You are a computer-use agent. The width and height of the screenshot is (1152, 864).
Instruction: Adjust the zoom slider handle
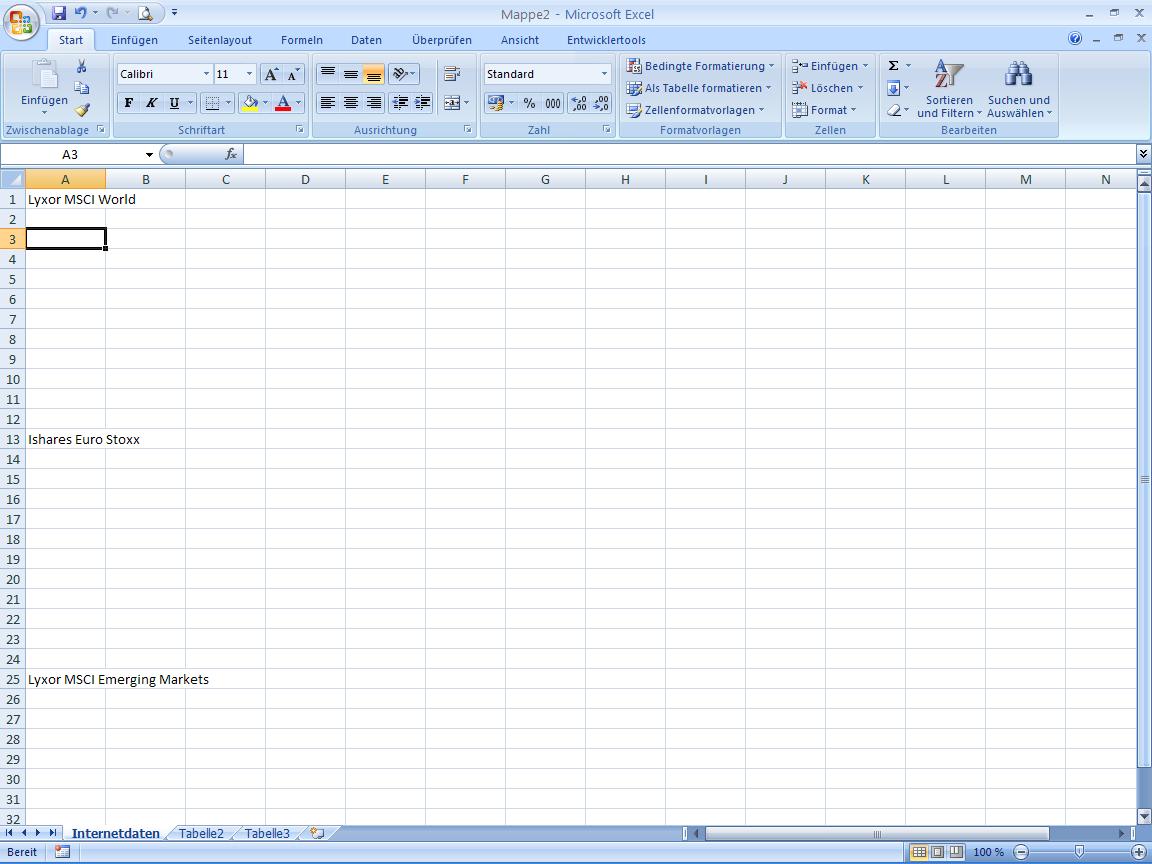(x=1079, y=852)
